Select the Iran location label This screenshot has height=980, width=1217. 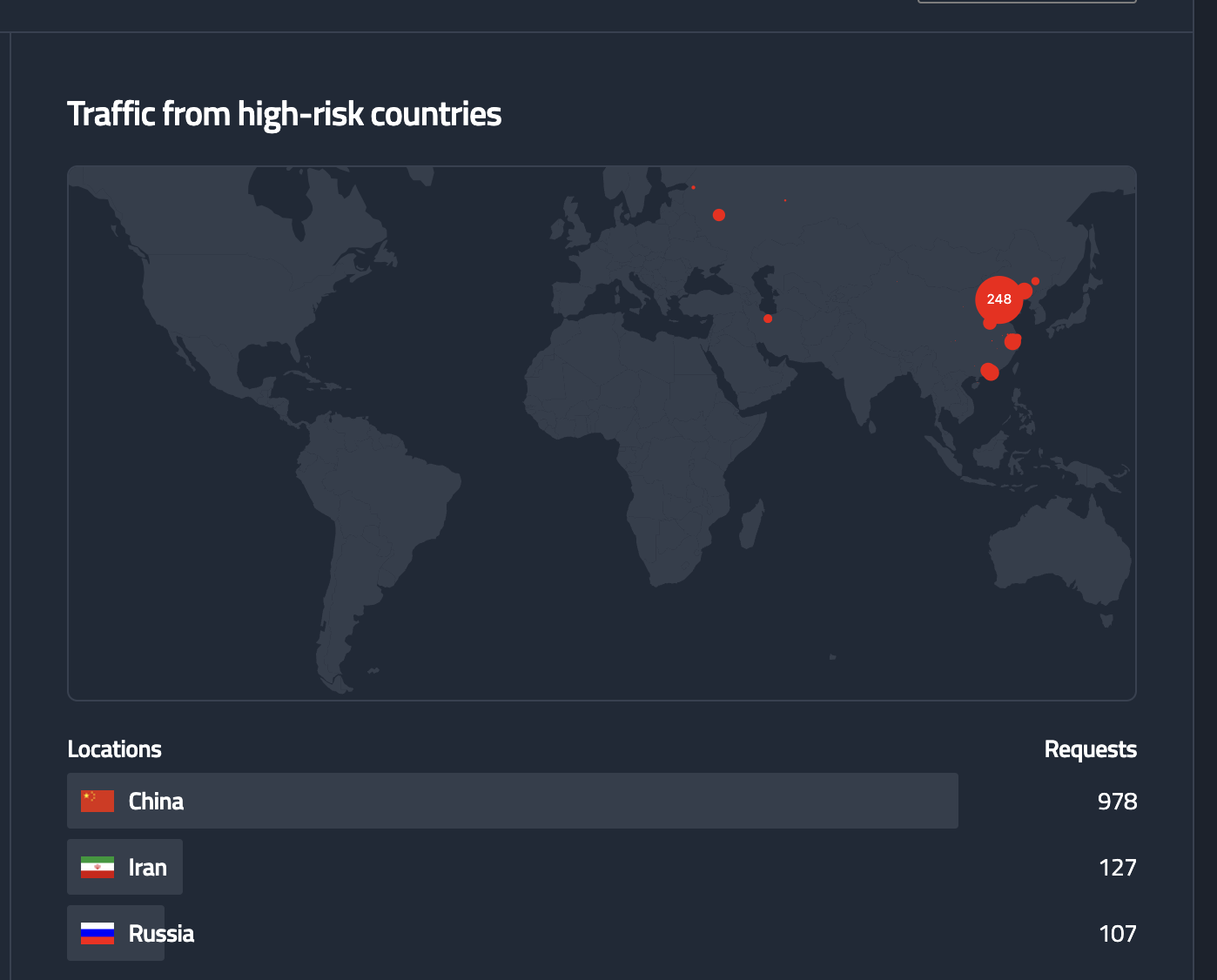click(x=147, y=867)
